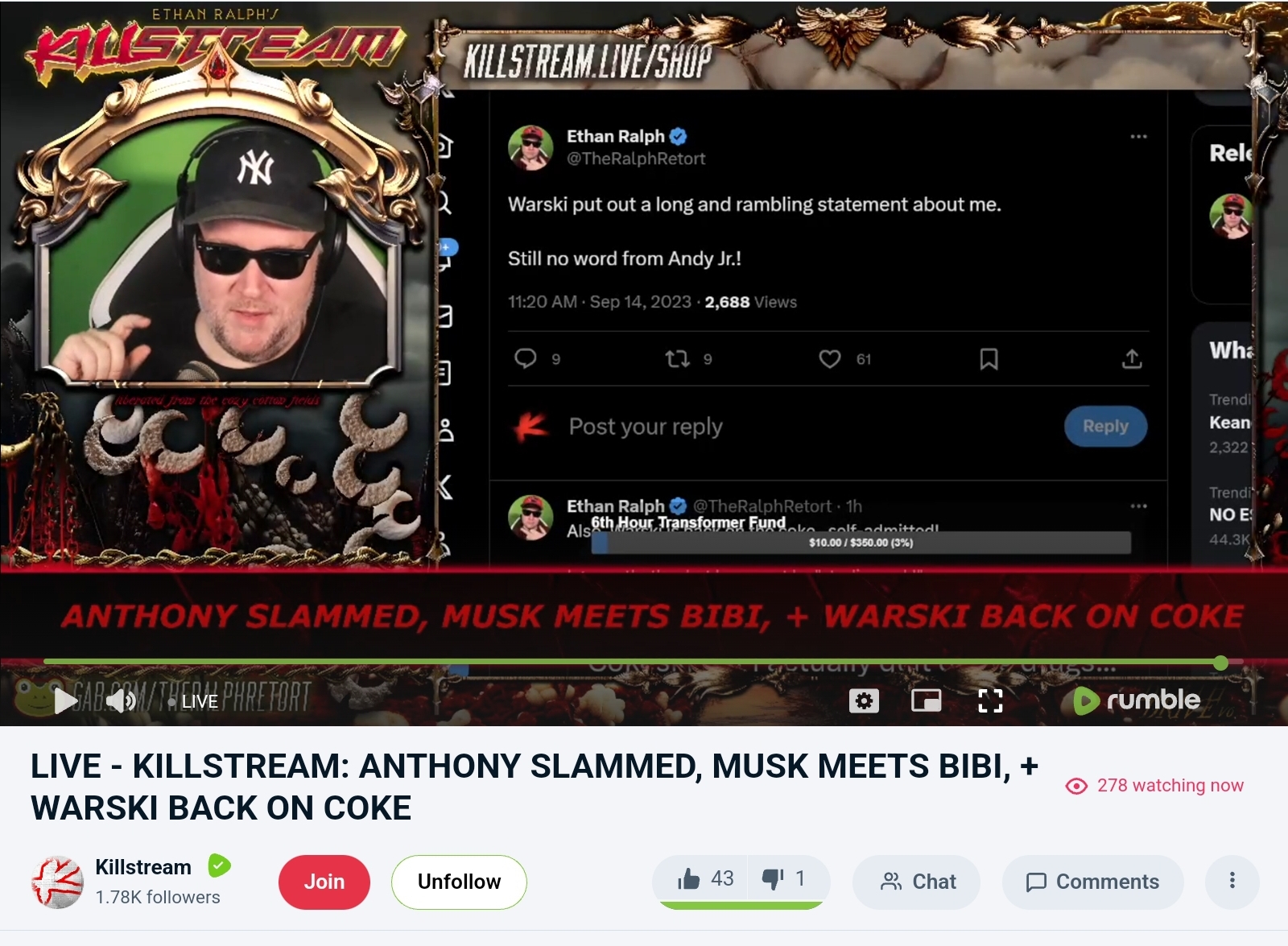The height and width of the screenshot is (946, 1288).
Task: Mute the video volume speaker icon
Action: [121, 700]
